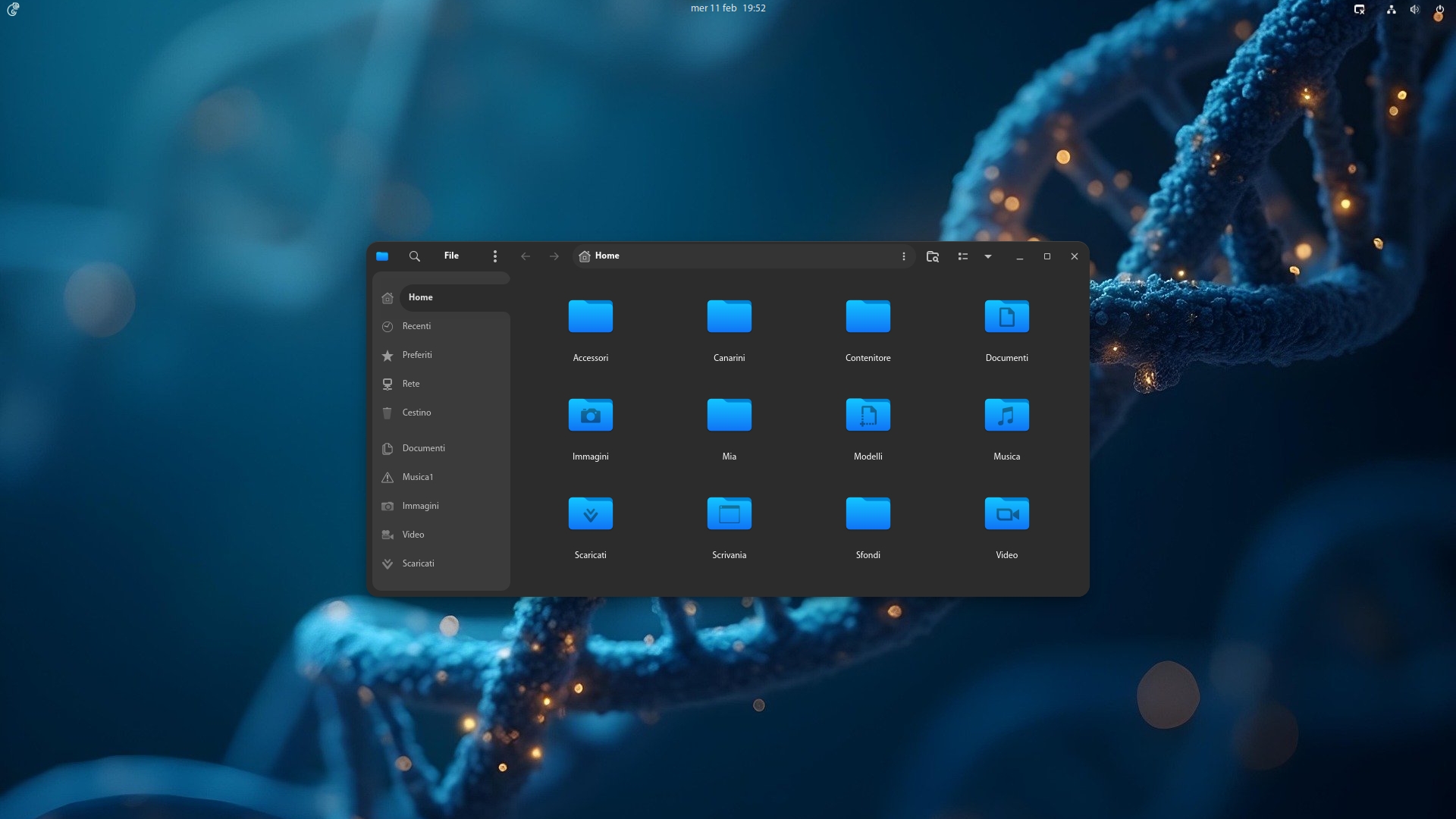This screenshot has width=1456, height=819.
Task: Click the Rete network sidebar entry
Action: pyautogui.click(x=410, y=384)
